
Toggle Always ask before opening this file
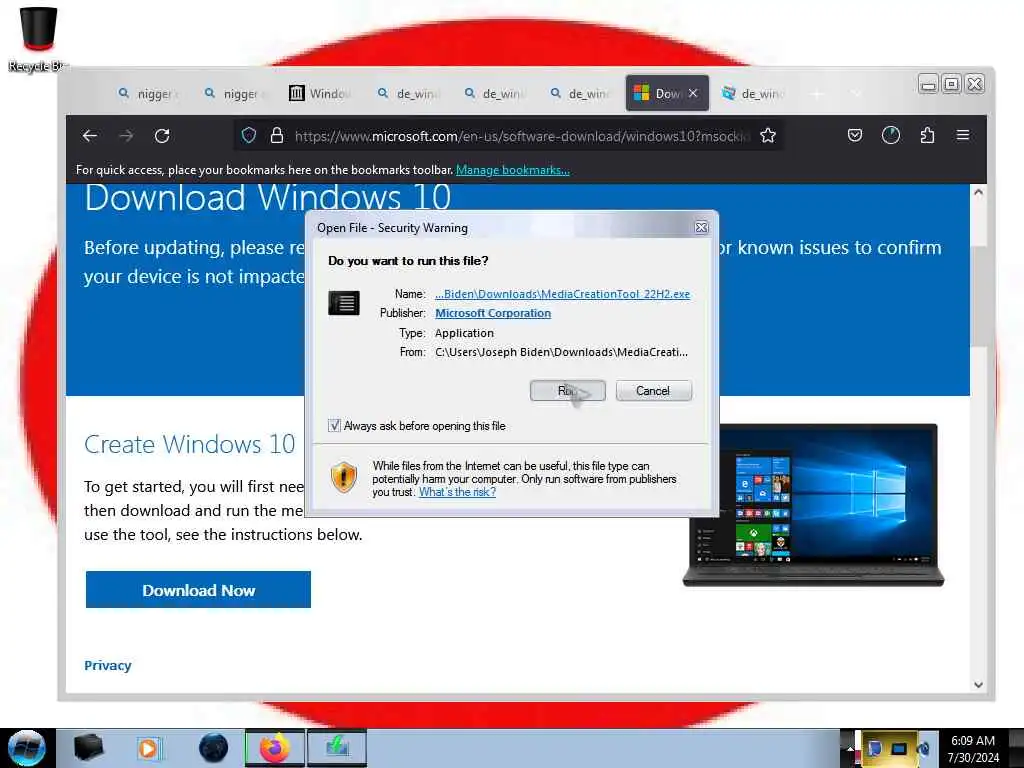334,426
